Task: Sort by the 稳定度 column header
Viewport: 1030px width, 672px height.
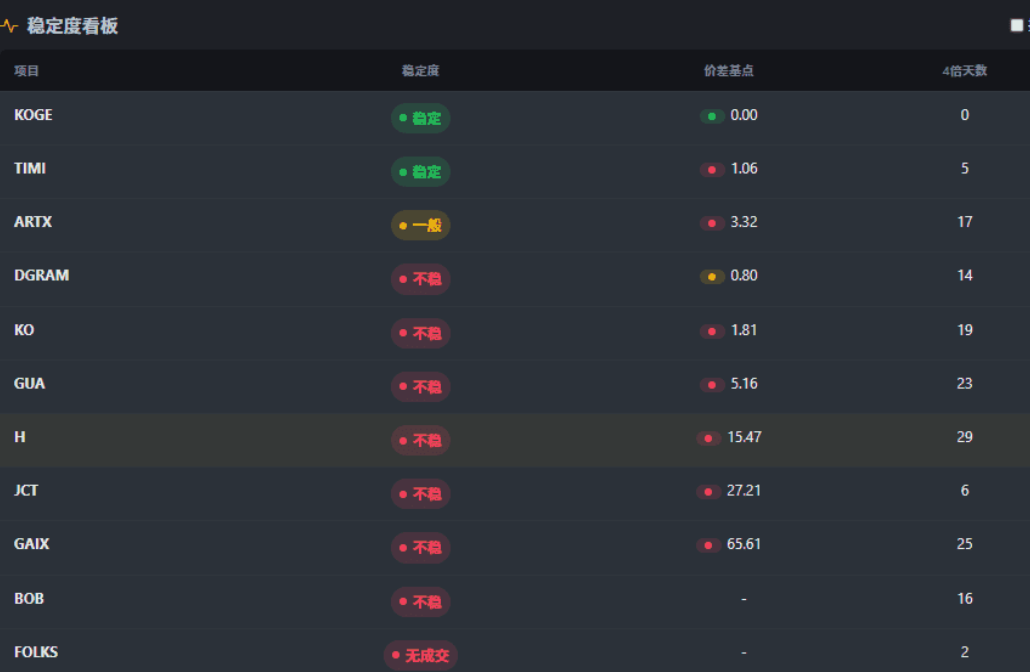Action: click(421, 71)
